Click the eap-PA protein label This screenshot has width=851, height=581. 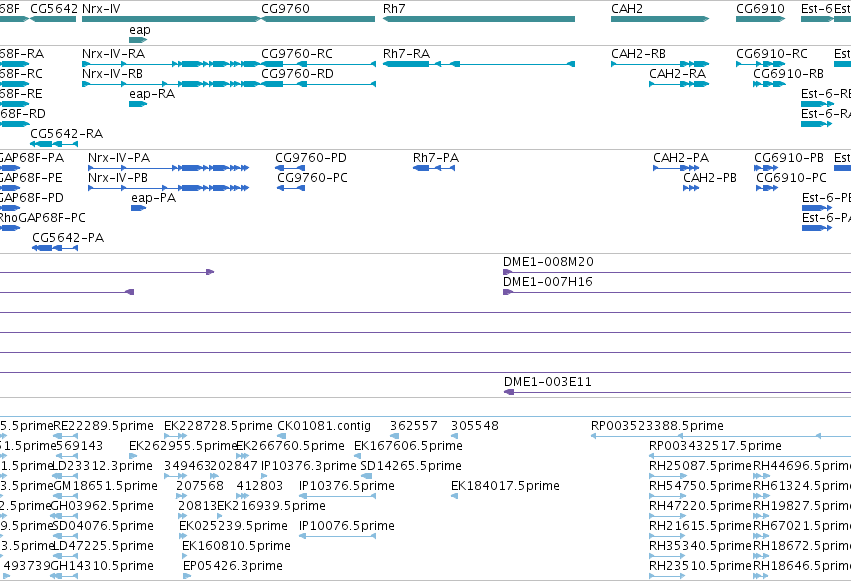pos(154,198)
